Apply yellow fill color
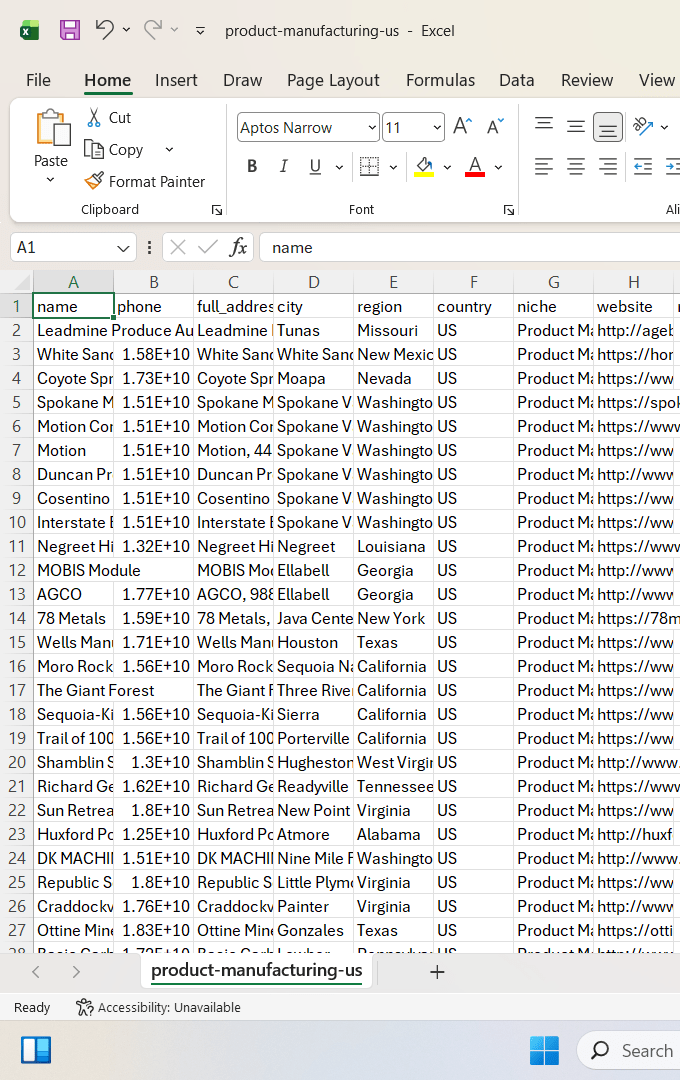The image size is (680, 1080). coord(424,167)
